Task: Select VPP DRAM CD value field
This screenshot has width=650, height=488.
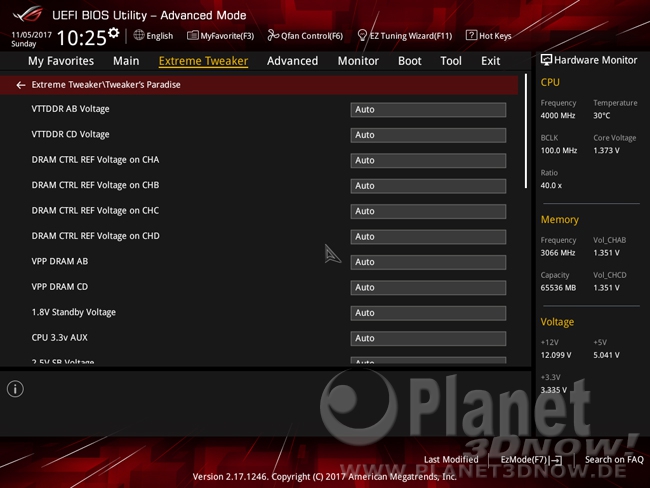Action: tap(428, 287)
